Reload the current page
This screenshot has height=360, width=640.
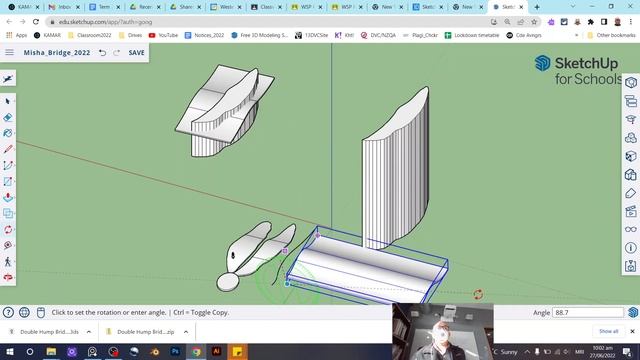(36, 22)
